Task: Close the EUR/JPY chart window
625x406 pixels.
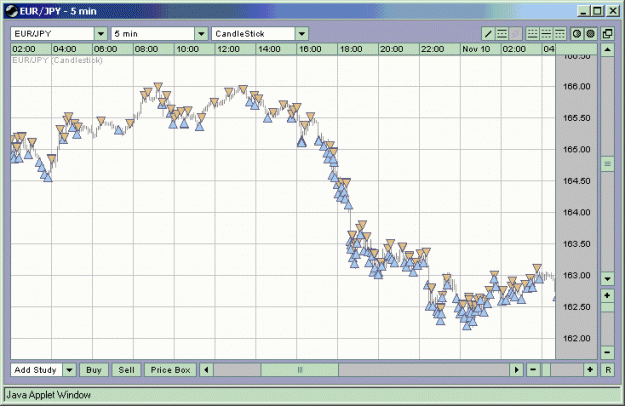Action: (x=613, y=11)
